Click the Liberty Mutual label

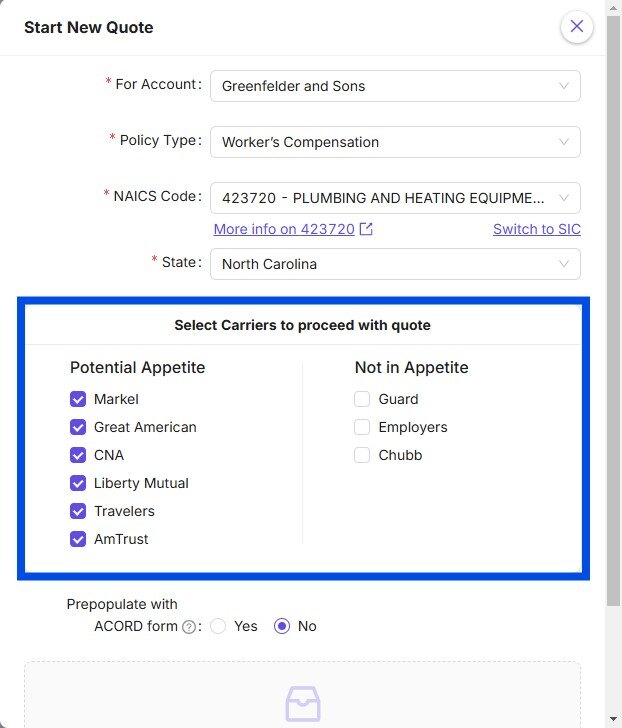(141, 483)
